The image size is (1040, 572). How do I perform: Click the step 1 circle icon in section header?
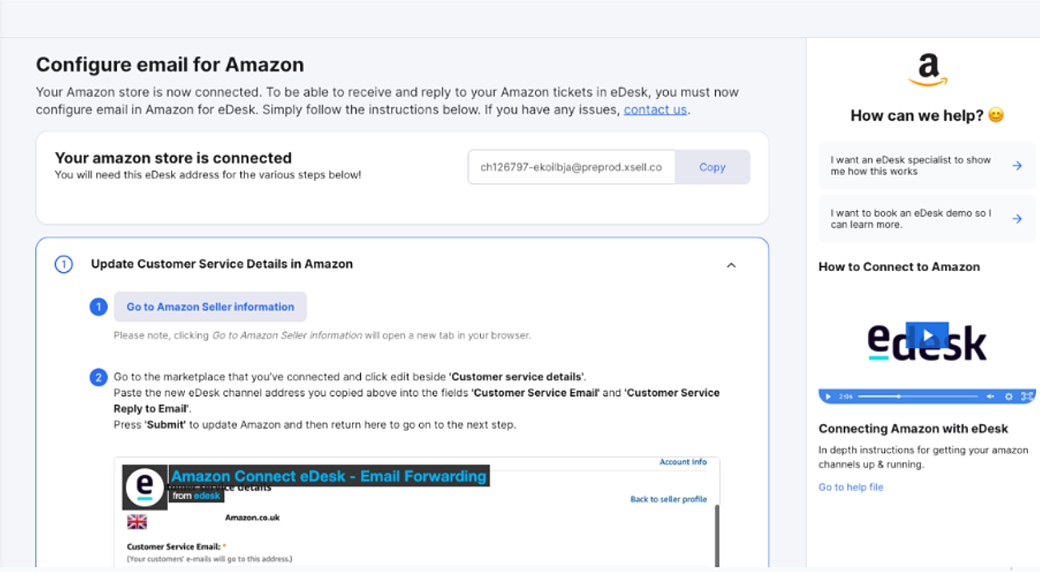tap(64, 265)
